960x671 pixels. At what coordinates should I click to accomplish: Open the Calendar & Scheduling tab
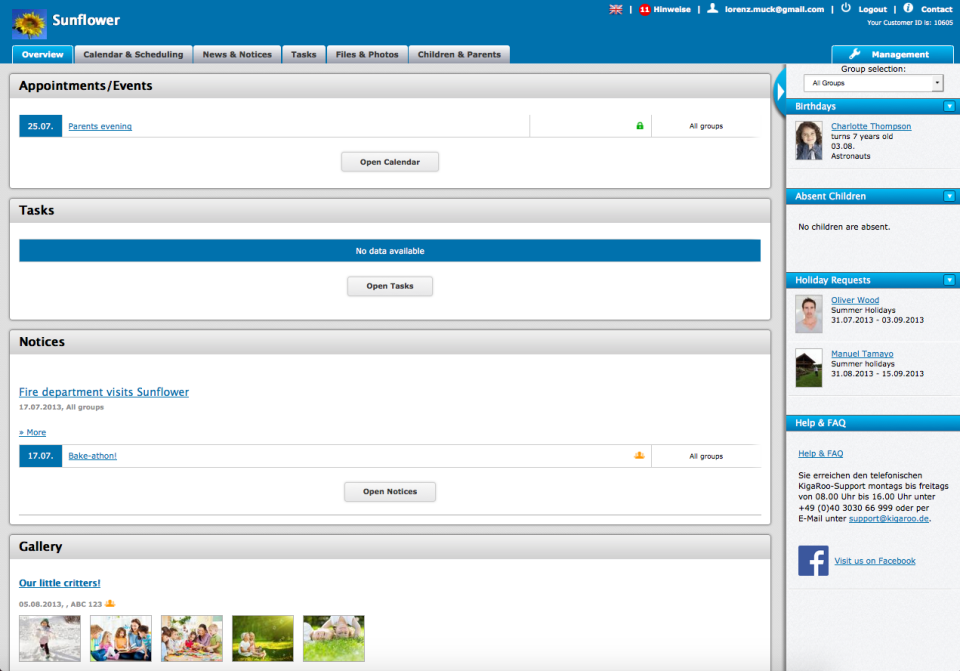[133, 54]
